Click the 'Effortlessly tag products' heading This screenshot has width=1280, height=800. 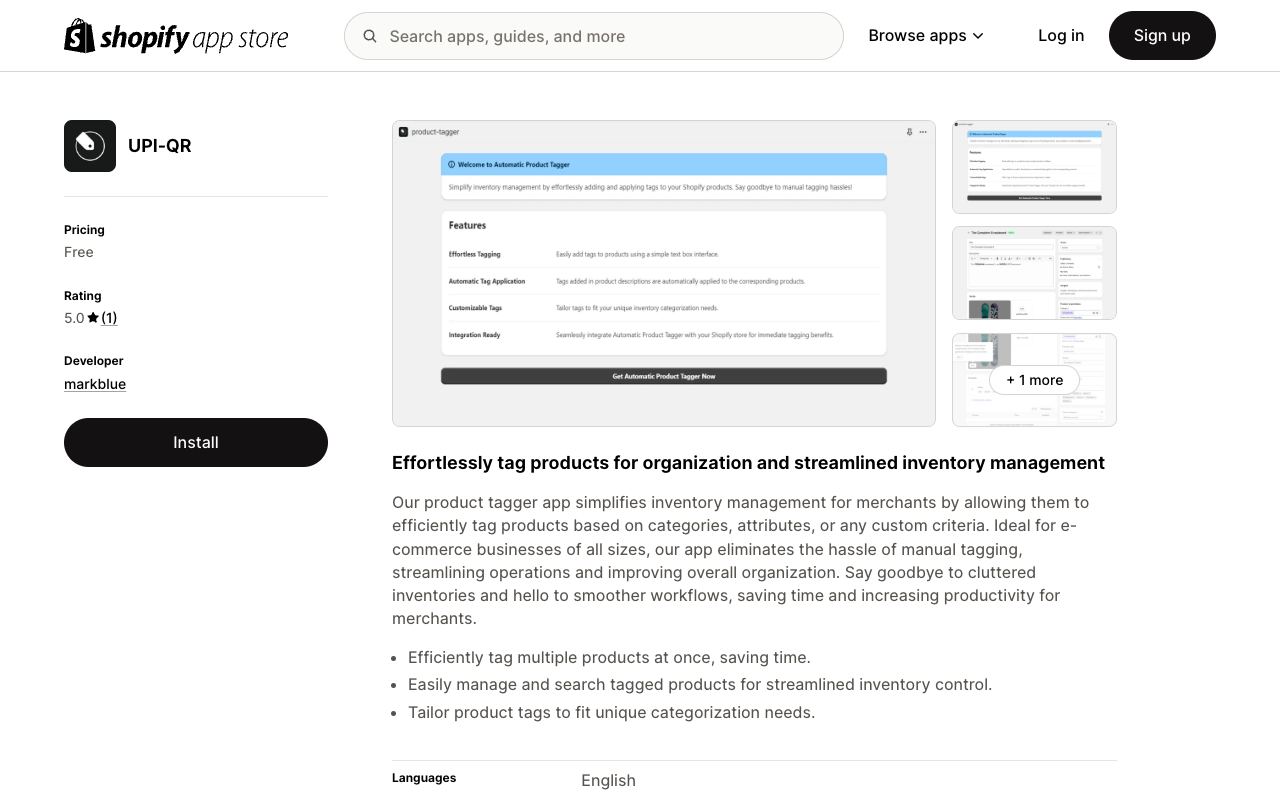748,463
